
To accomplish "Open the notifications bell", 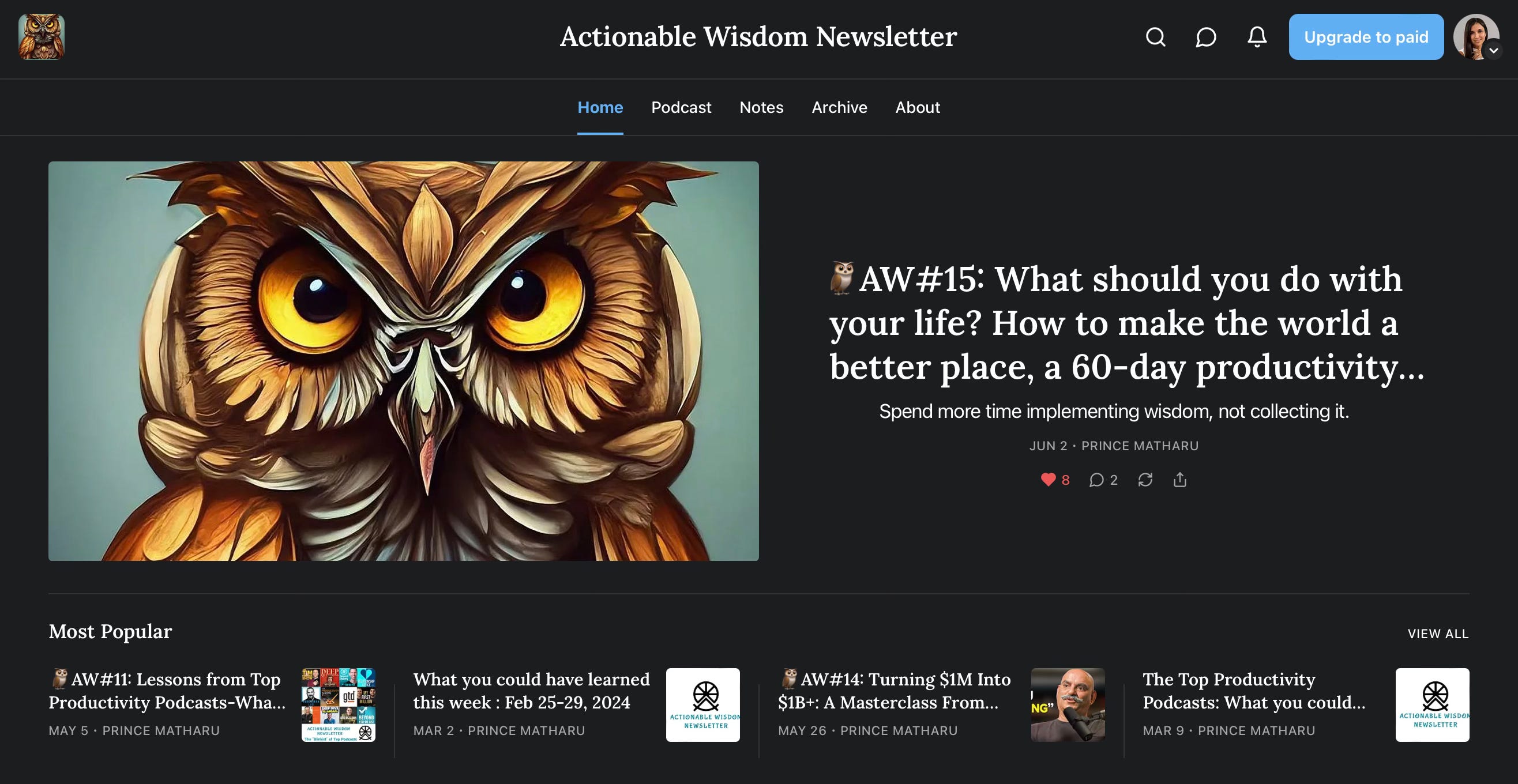I will pyautogui.click(x=1256, y=37).
